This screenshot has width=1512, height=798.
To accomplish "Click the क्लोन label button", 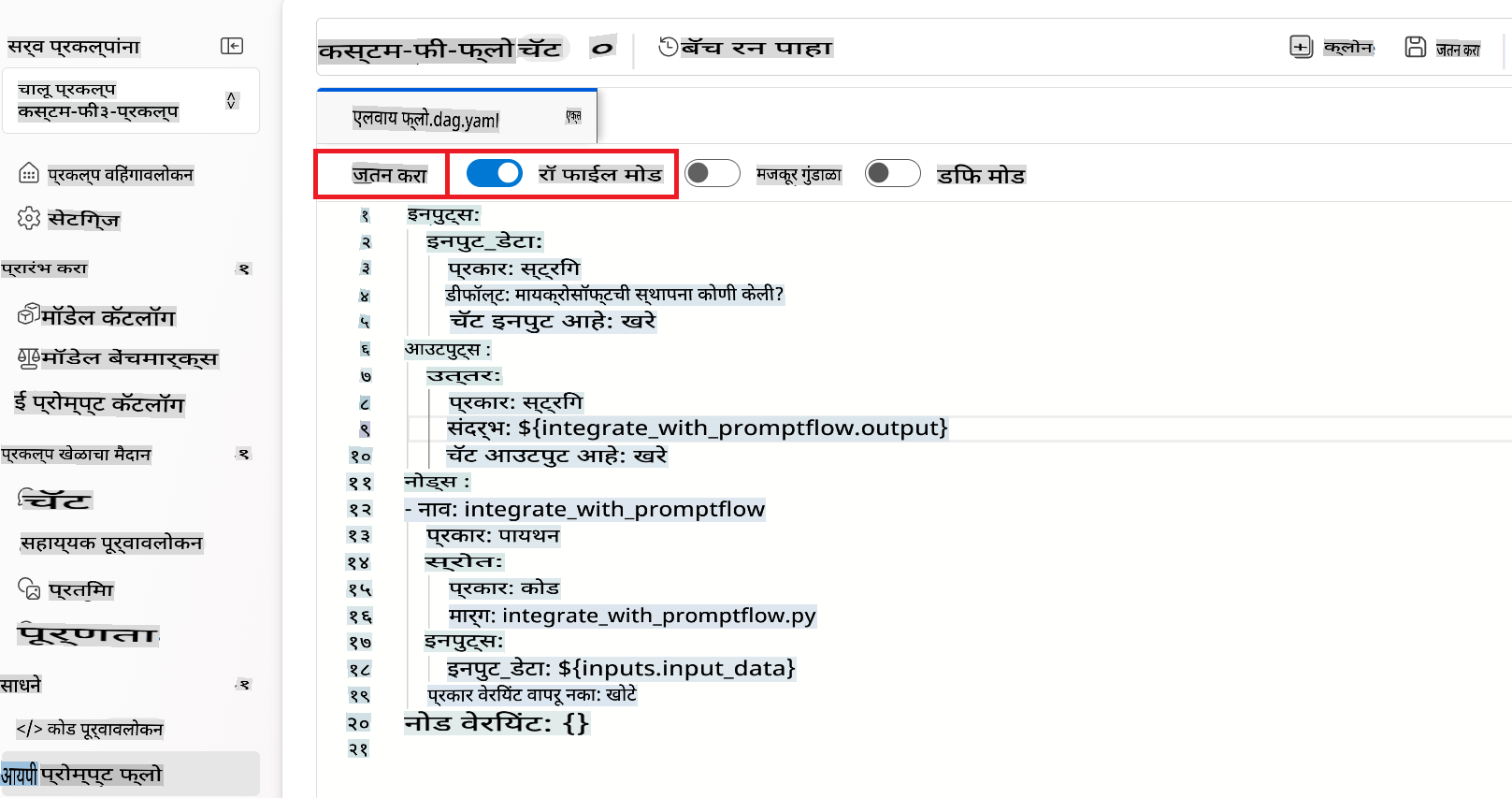I will pos(1349,47).
